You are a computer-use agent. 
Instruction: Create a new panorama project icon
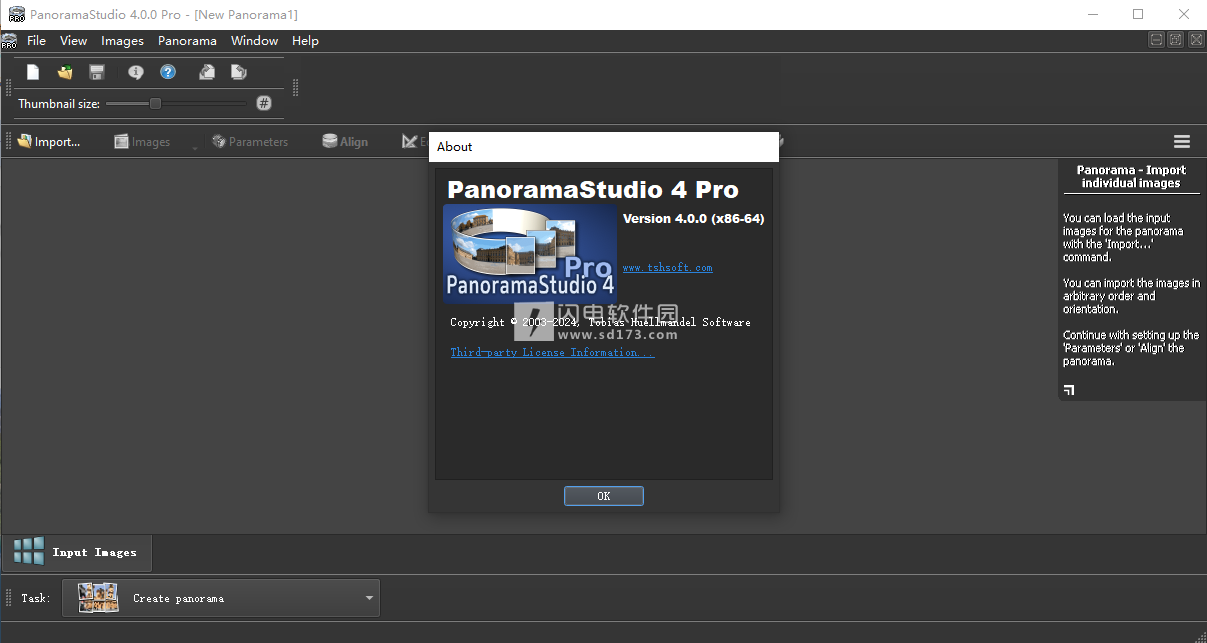pyautogui.click(x=33, y=72)
